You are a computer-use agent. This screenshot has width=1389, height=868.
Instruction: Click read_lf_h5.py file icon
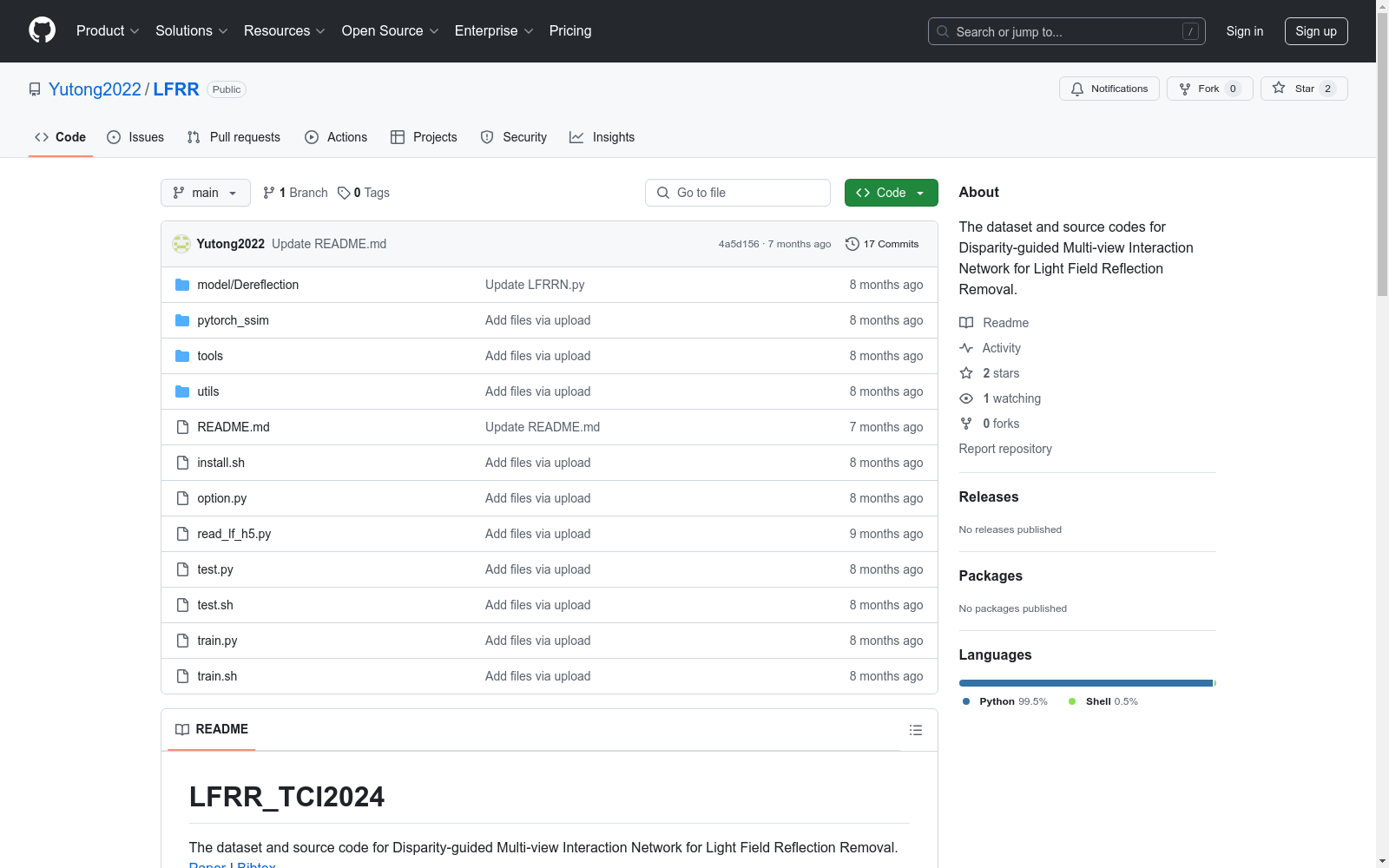coord(182,534)
